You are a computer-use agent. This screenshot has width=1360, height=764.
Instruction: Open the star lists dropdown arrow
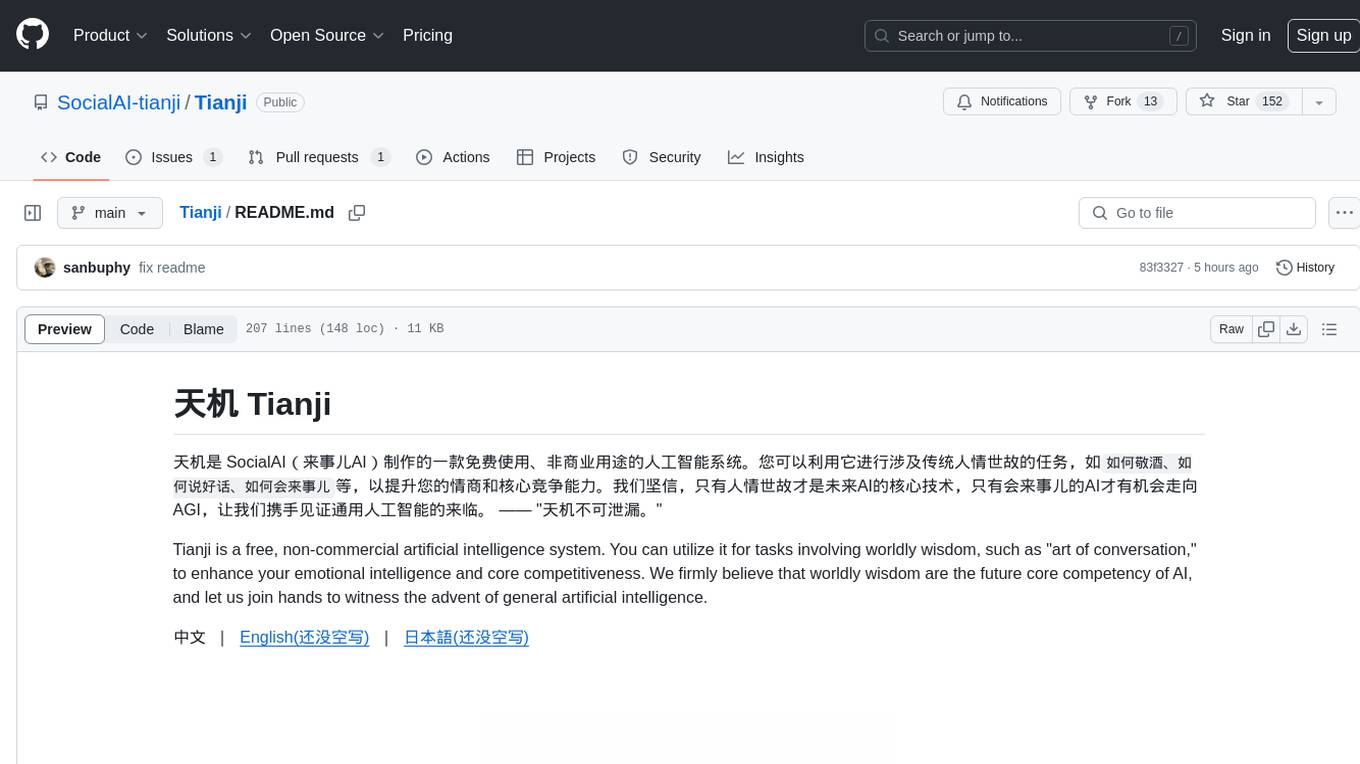point(1318,102)
